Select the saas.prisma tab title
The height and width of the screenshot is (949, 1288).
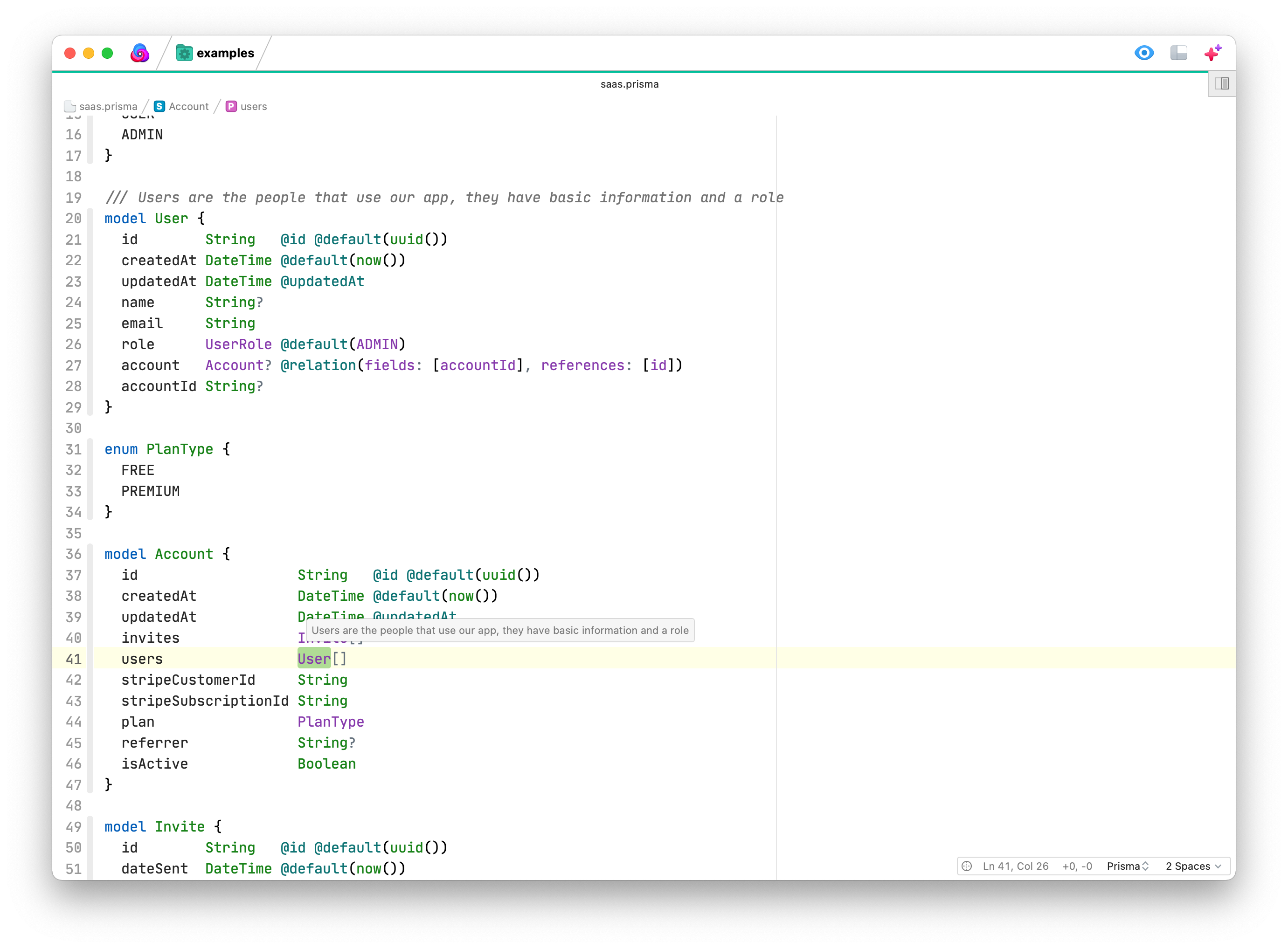(630, 84)
